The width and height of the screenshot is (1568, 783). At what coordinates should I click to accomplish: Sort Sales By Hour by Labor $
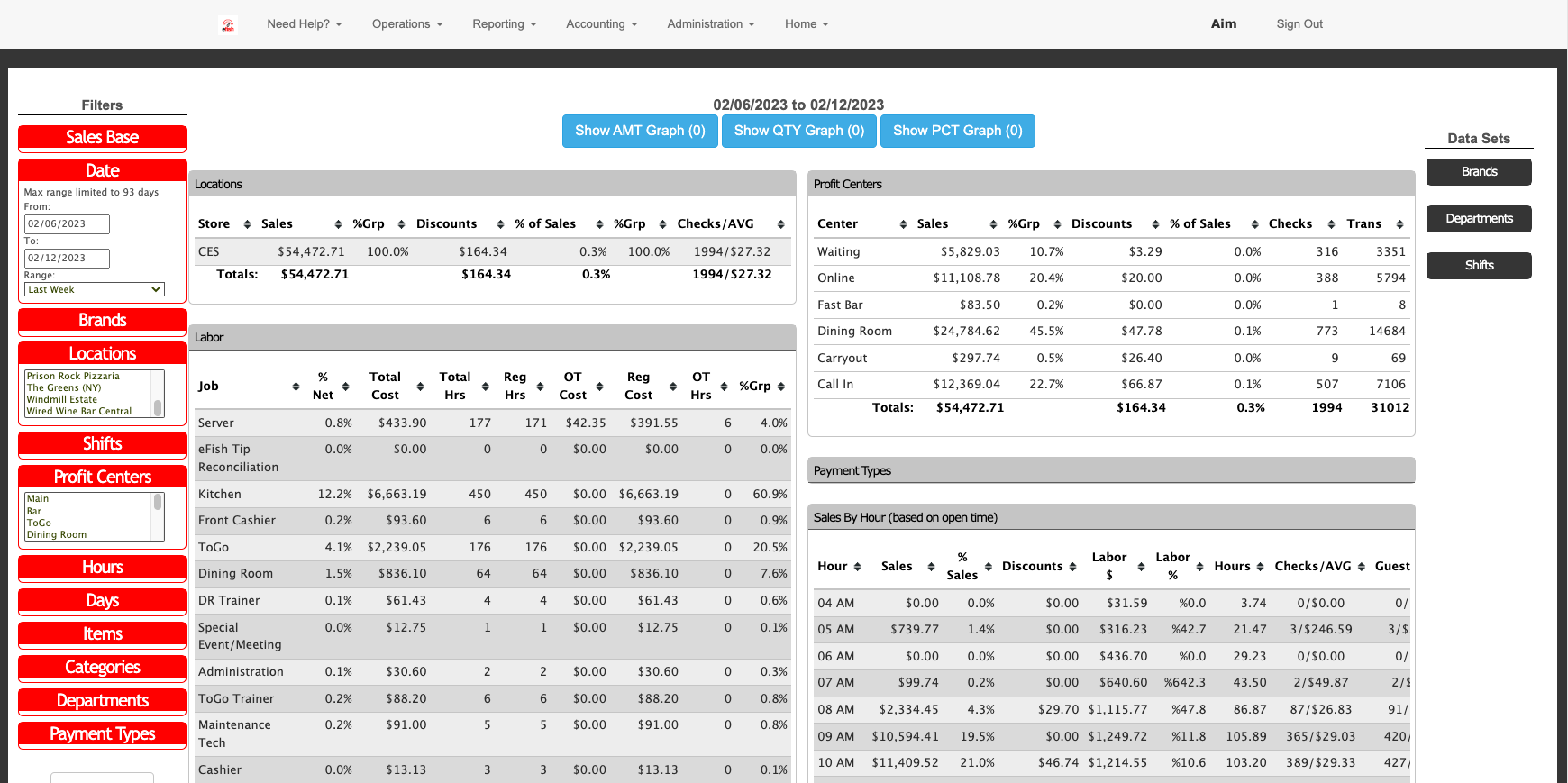click(x=1117, y=566)
